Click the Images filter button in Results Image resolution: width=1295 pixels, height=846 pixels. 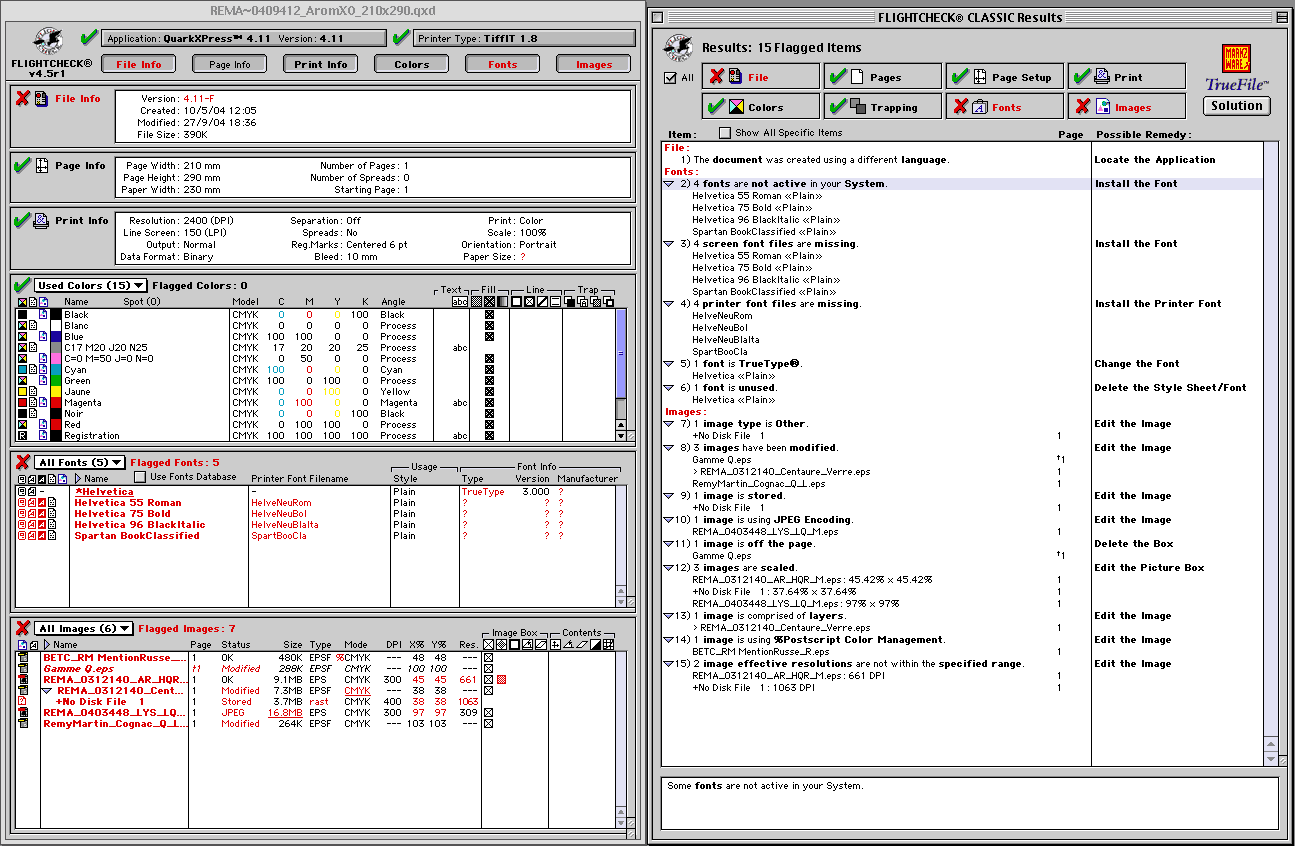[x=1126, y=106]
